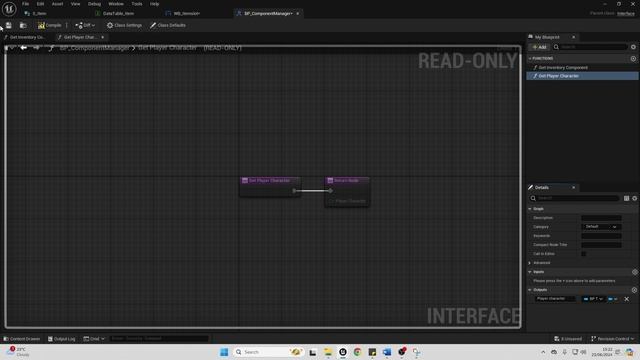The image size is (640, 360).
Task: Open the Category Default dropdown
Action: coord(601,227)
